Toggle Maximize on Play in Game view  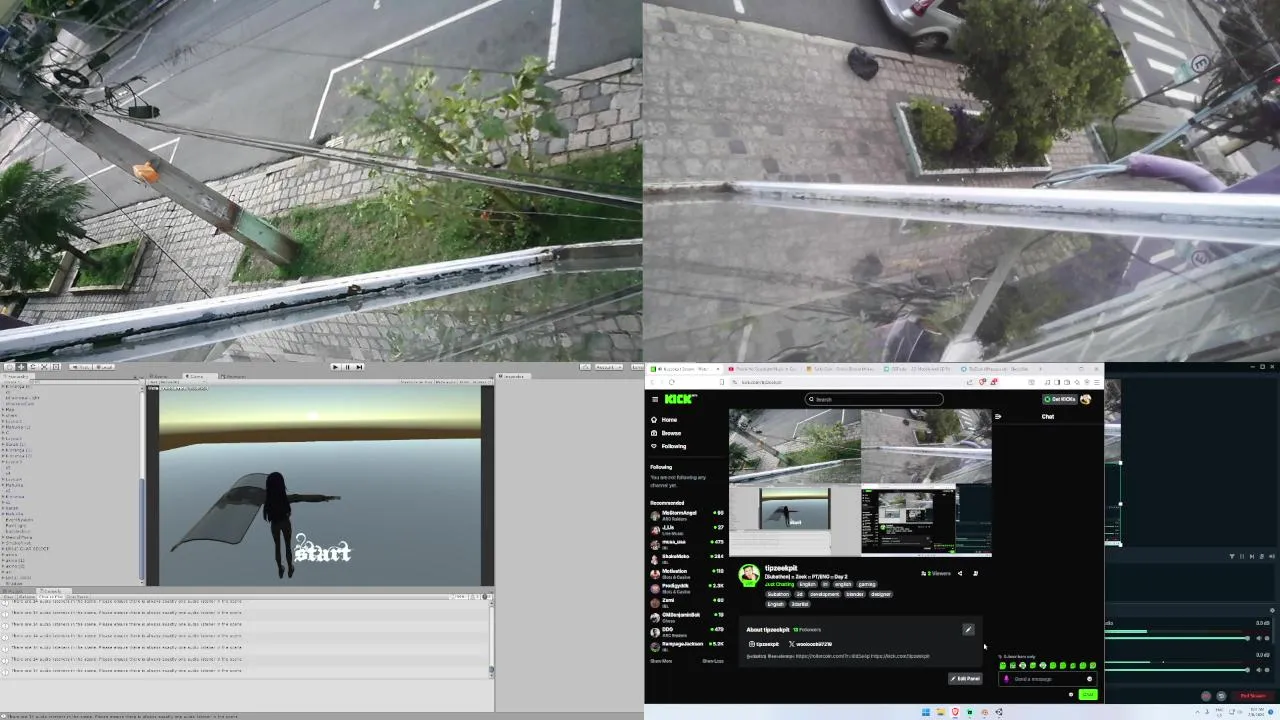418,382
